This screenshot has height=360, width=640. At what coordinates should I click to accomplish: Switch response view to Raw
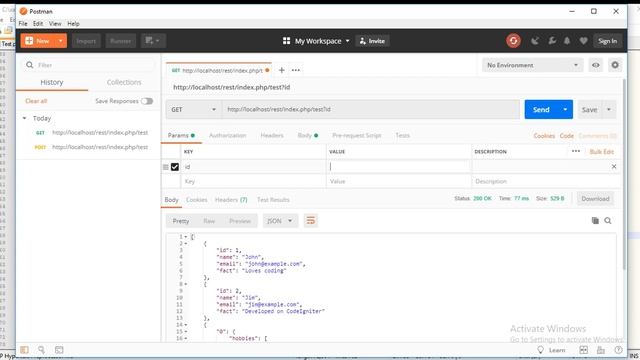209,221
